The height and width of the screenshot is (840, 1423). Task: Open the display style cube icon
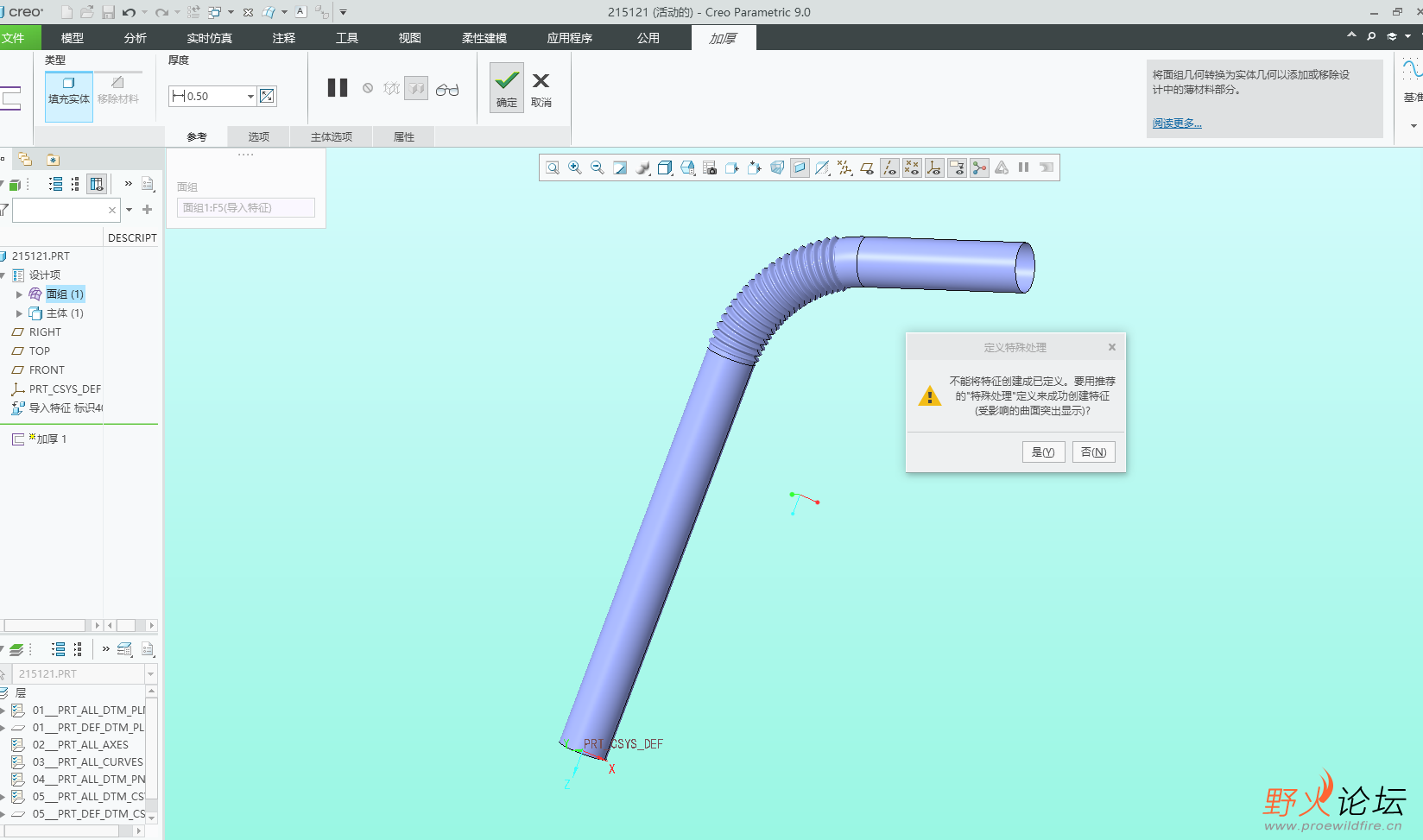[x=665, y=167]
